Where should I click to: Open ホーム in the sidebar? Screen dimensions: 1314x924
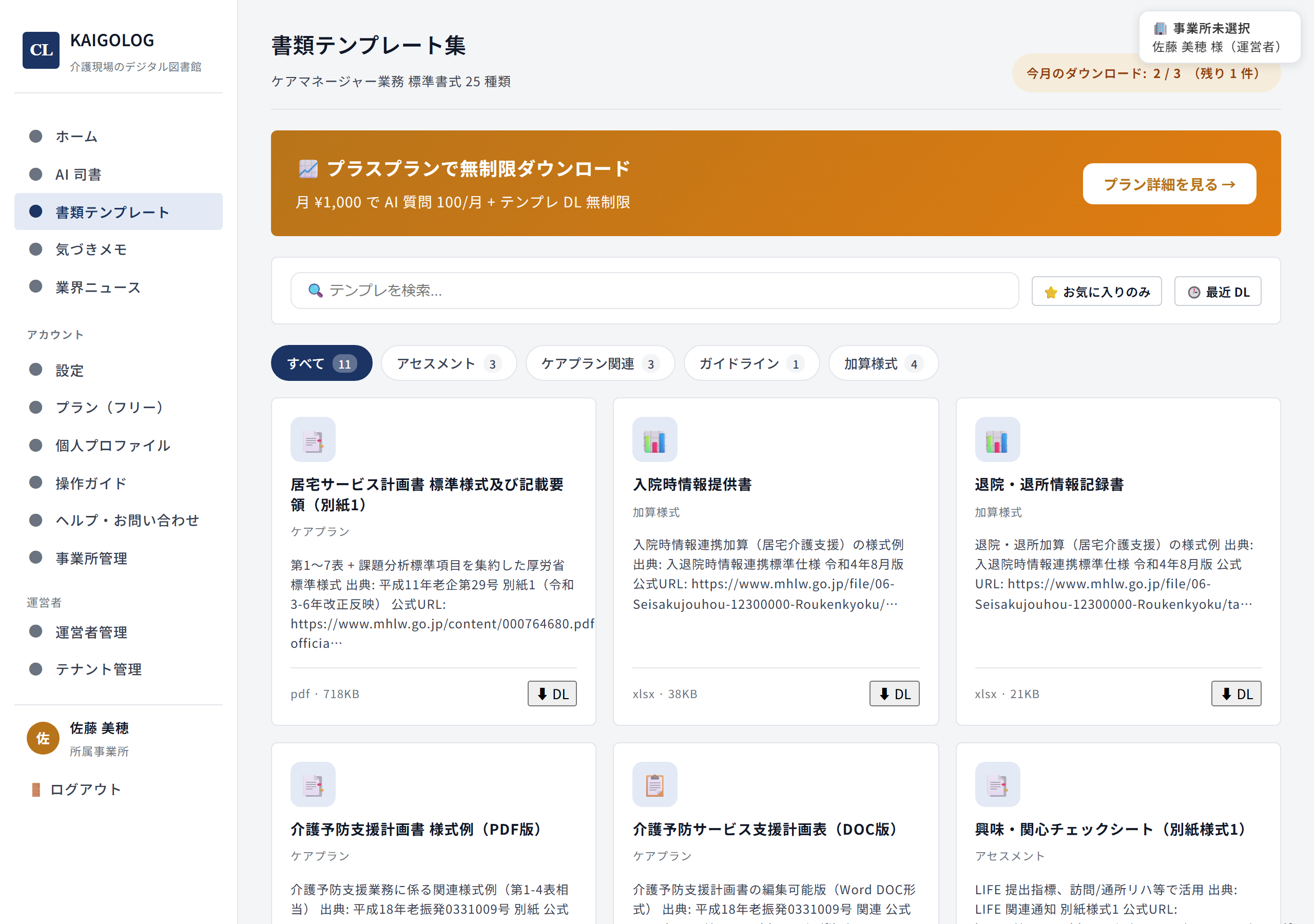(118, 136)
